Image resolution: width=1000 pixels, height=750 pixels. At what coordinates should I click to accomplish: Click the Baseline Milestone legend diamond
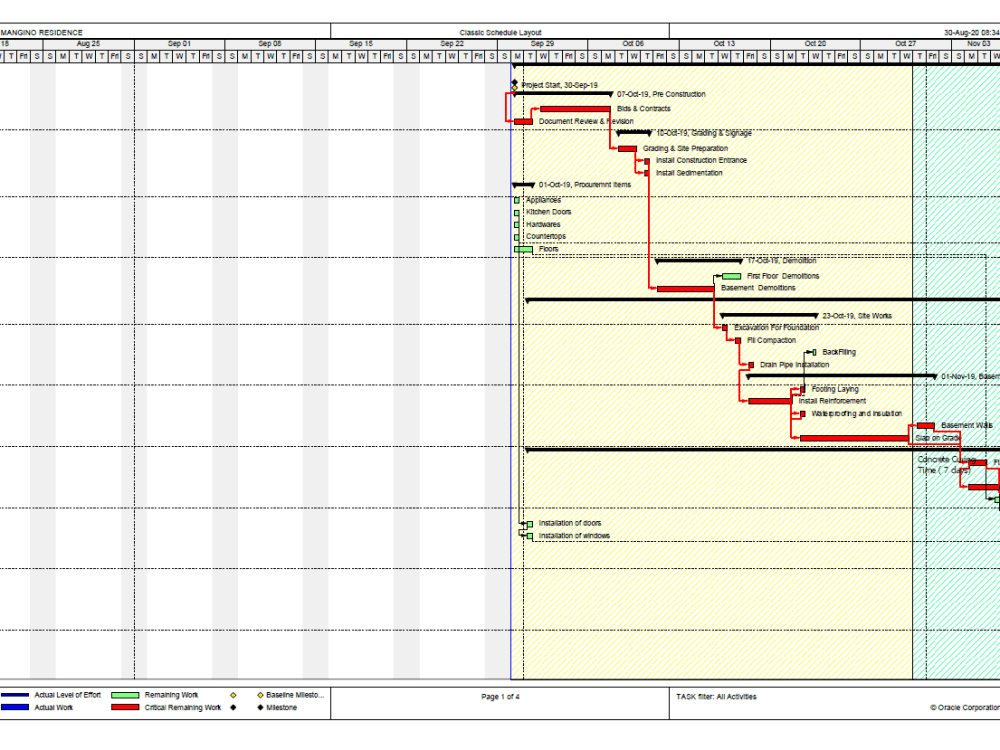[x=260, y=695]
